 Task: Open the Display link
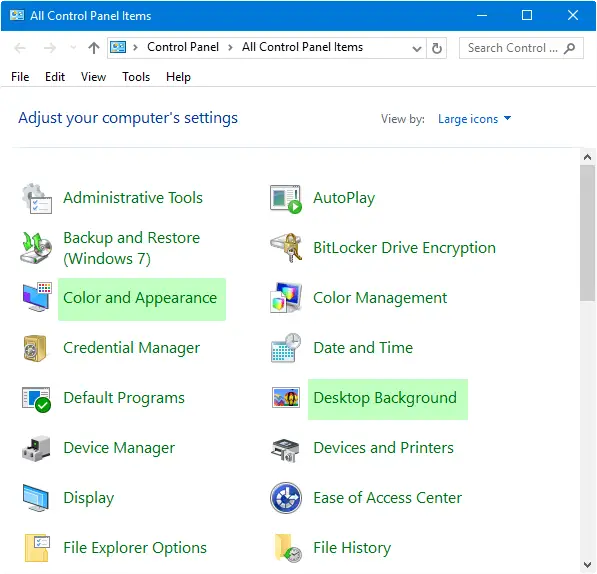pos(89,498)
